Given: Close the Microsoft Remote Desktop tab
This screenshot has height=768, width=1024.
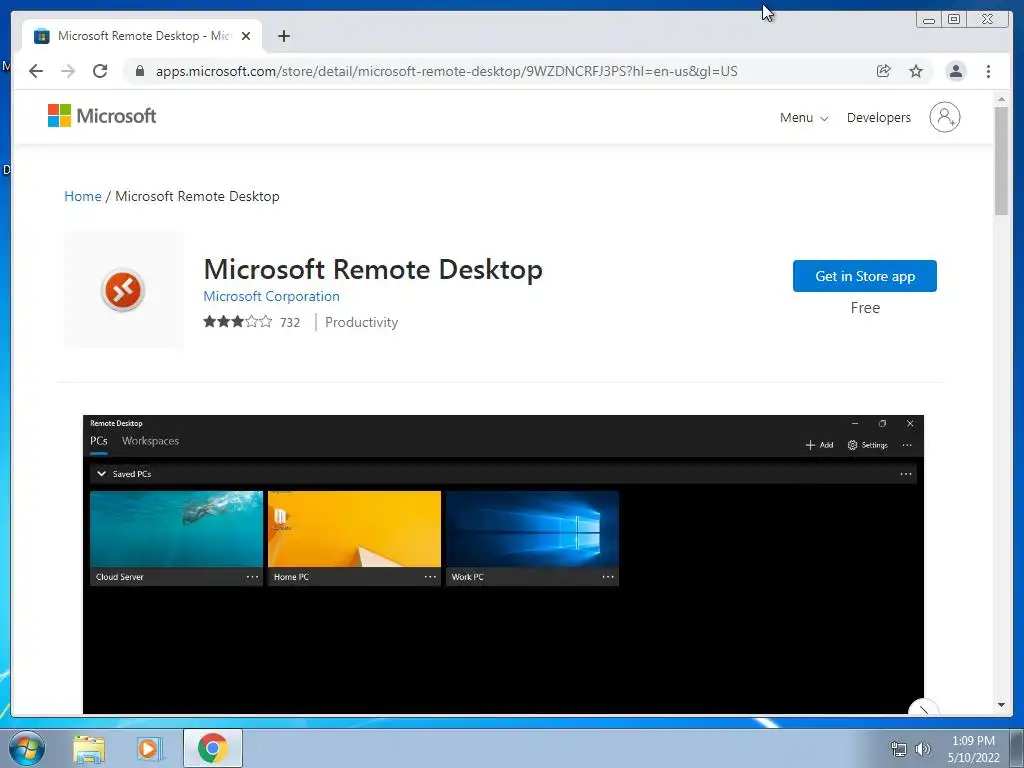Looking at the screenshot, I should [246, 36].
